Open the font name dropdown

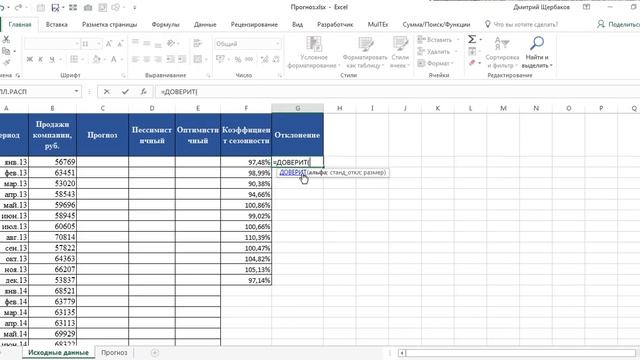[76, 44]
